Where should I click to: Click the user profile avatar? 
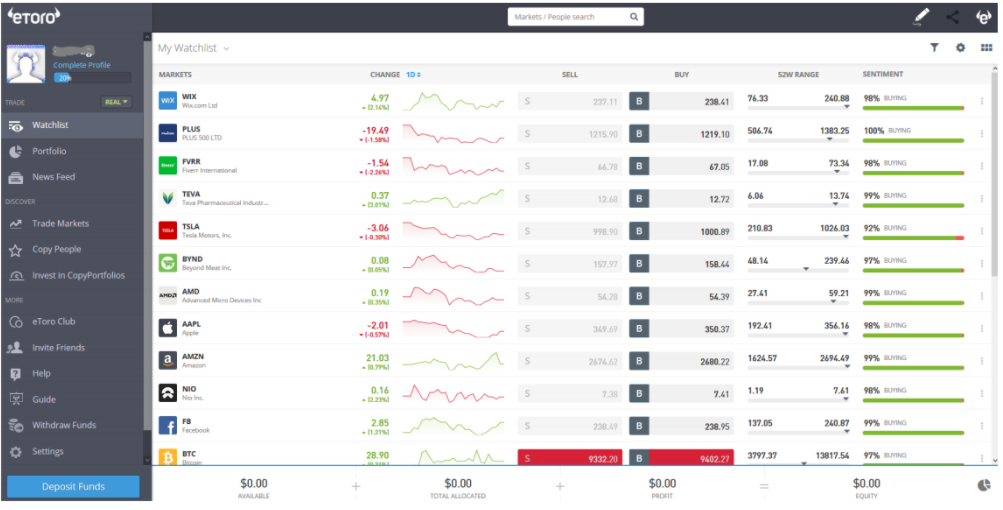26,64
